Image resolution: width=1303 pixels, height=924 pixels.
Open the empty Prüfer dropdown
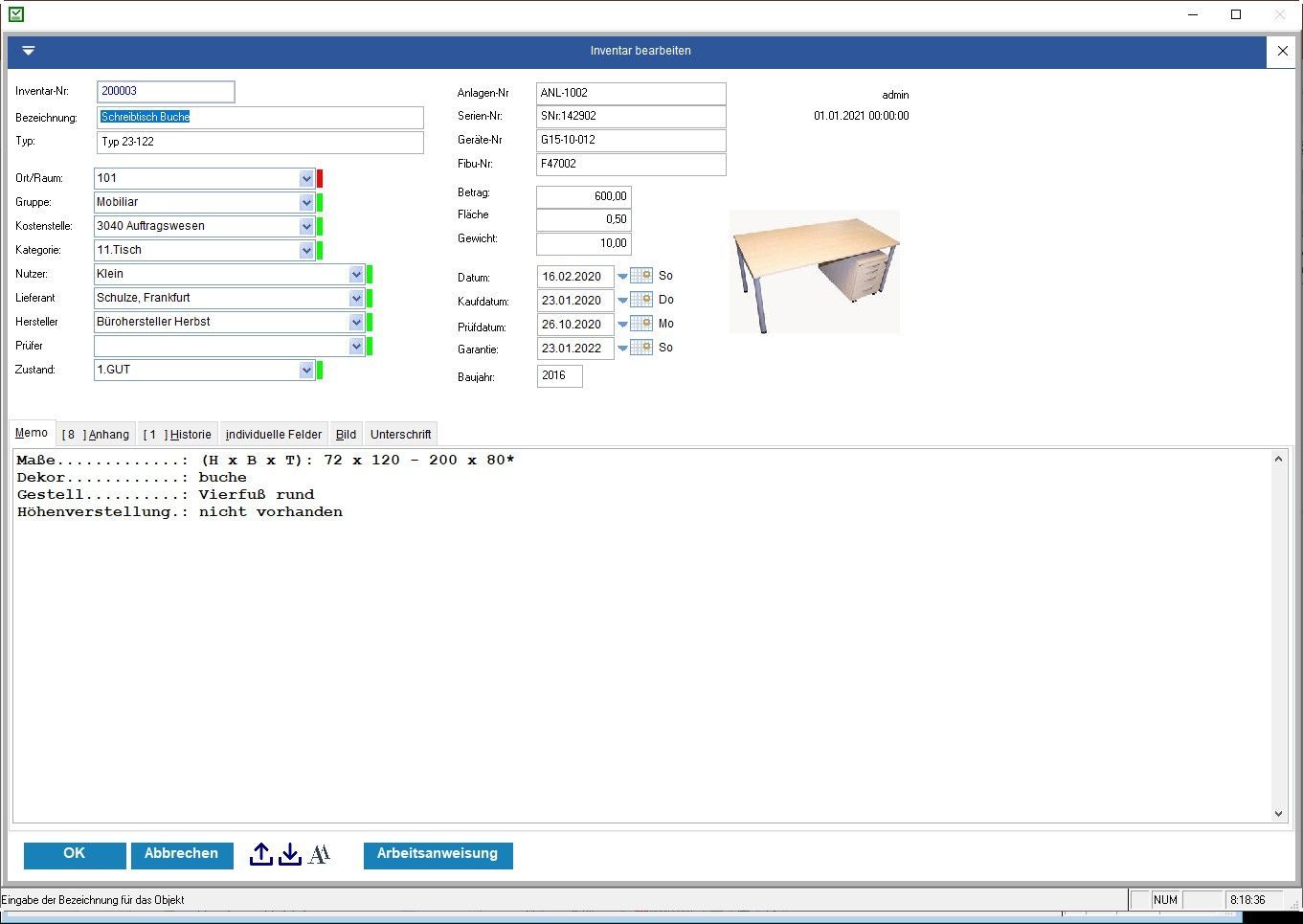point(356,346)
